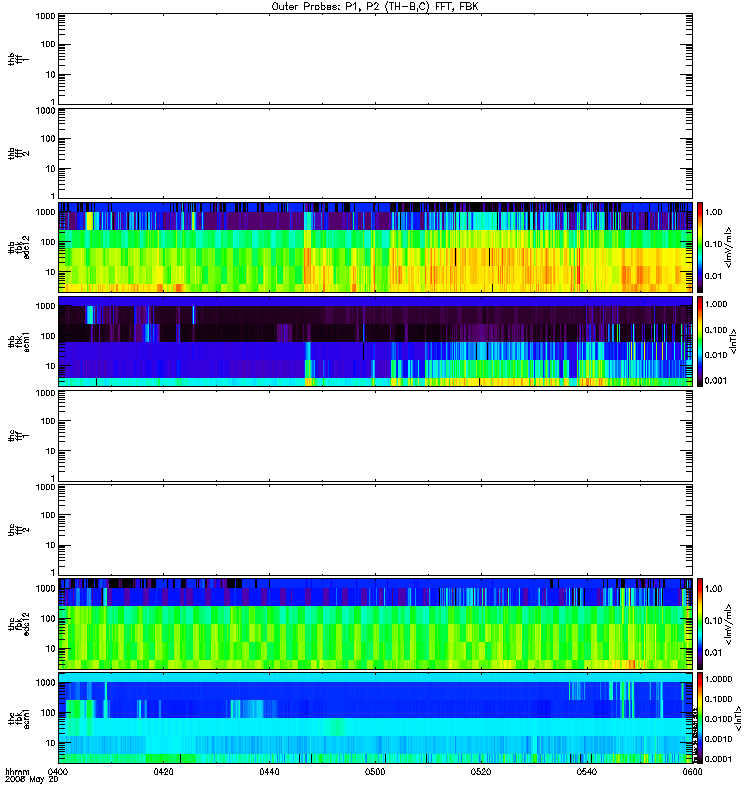Viewport: 750px width, 800px height.
Task: Click the '100' tick label of thc fff 2 panel
Action: [x=48, y=515]
